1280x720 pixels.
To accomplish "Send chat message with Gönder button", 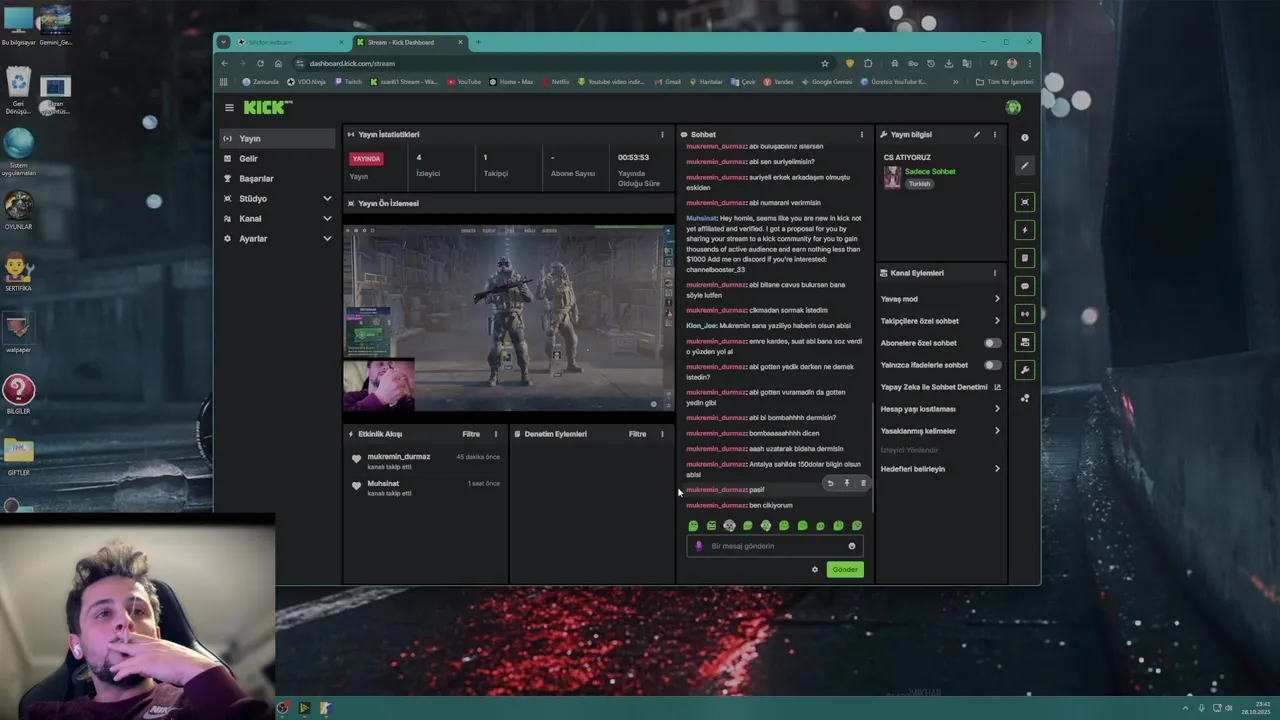I will point(845,570).
